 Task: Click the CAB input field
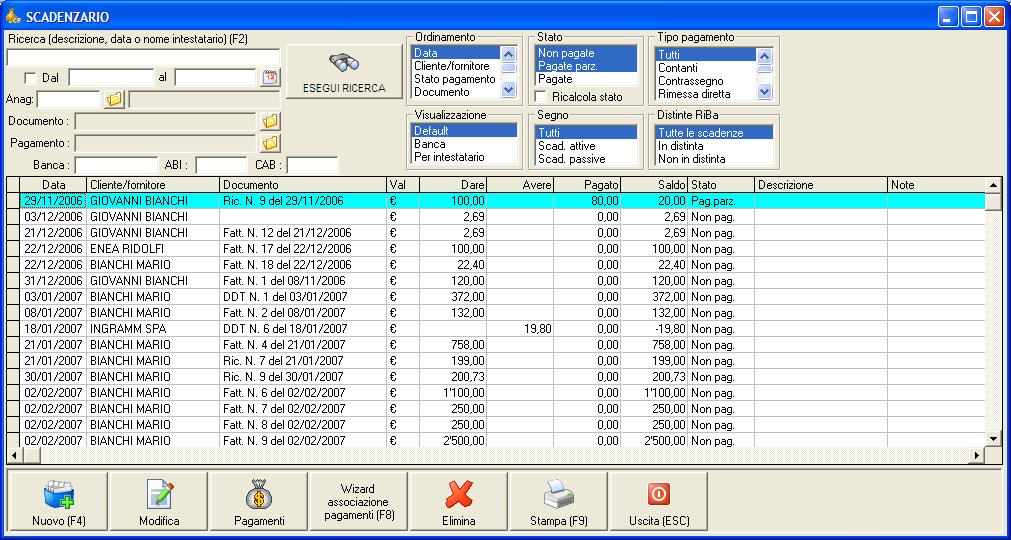(x=312, y=165)
